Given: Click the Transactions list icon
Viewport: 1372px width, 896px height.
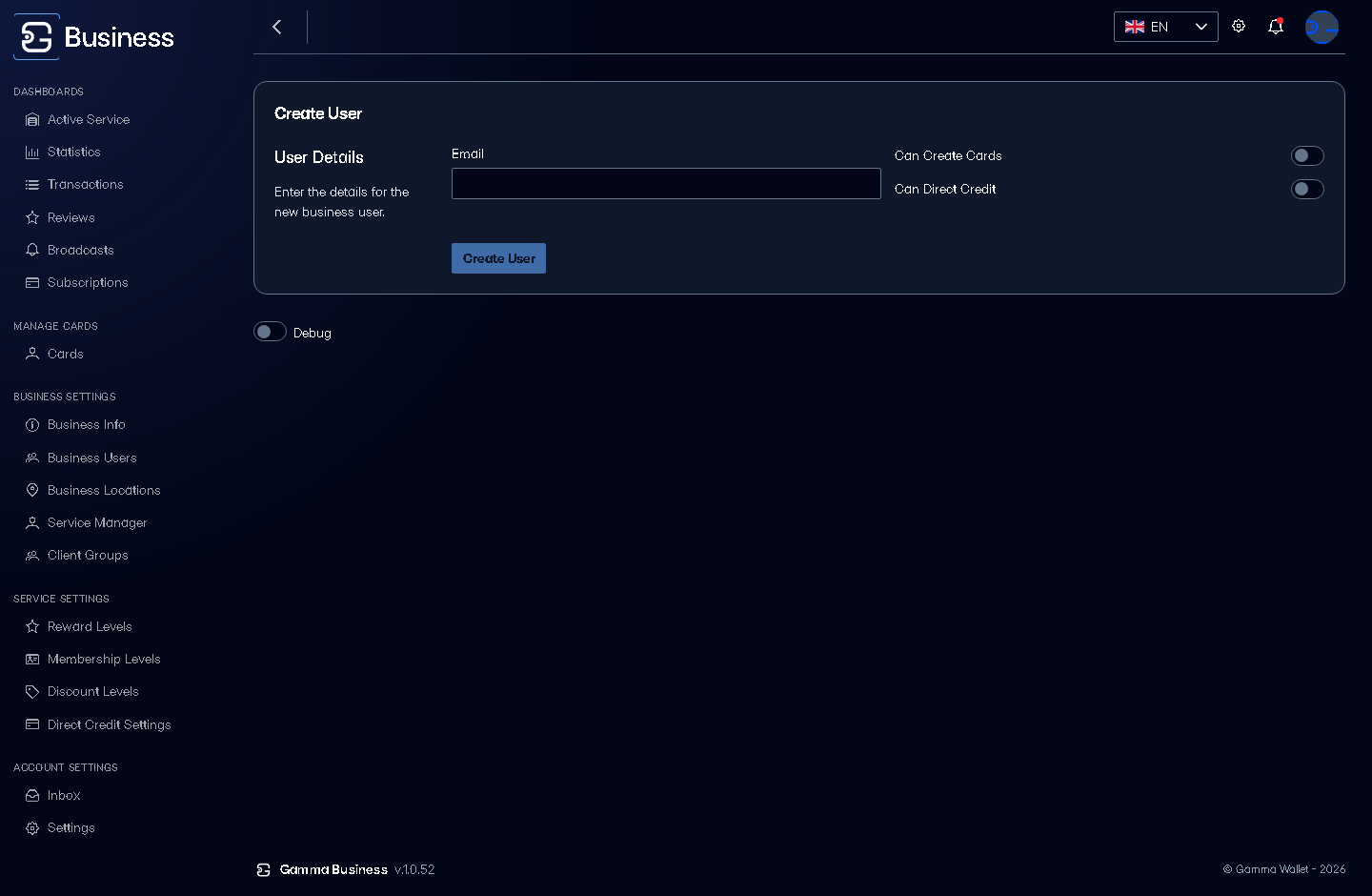Looking at the screenshot, I should 32,185.
